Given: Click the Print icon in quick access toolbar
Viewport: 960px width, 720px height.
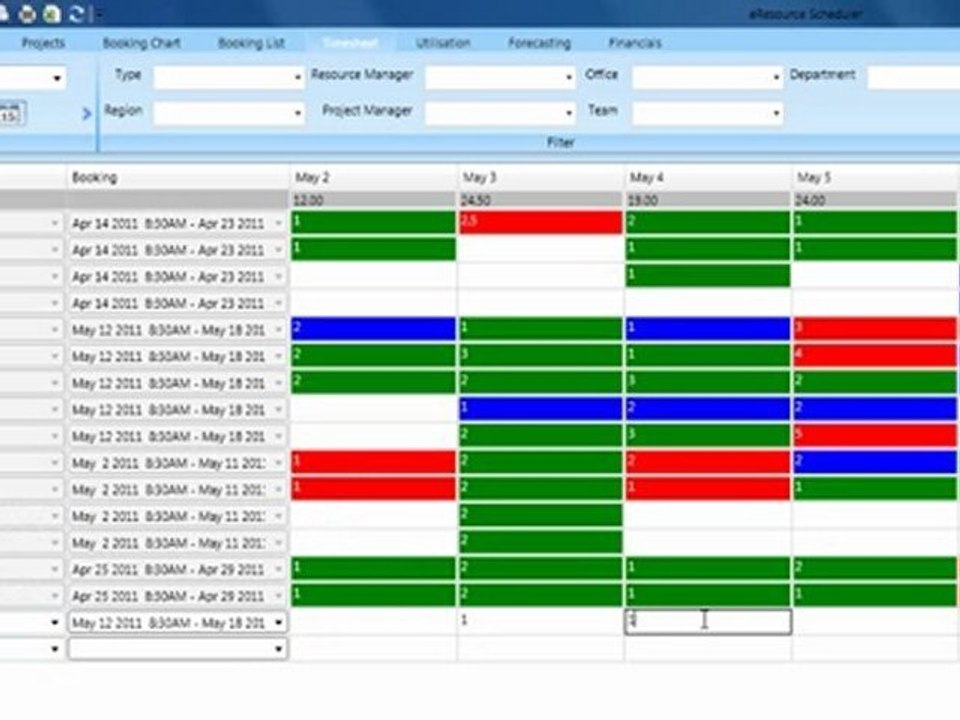Looking at the screenshot, I should coord(28,13).
